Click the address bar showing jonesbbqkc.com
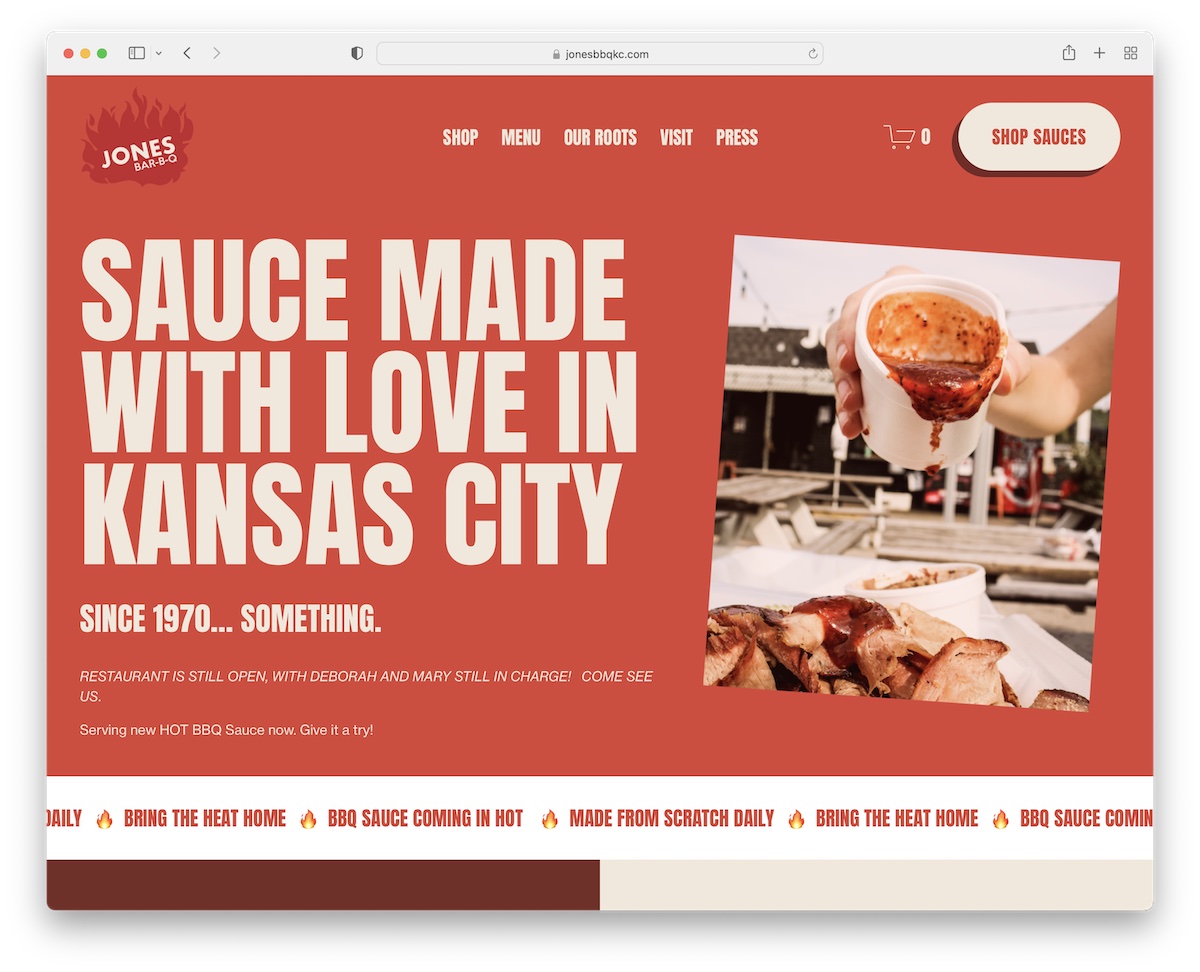1200x972 pixels. [x=599, y=54]
